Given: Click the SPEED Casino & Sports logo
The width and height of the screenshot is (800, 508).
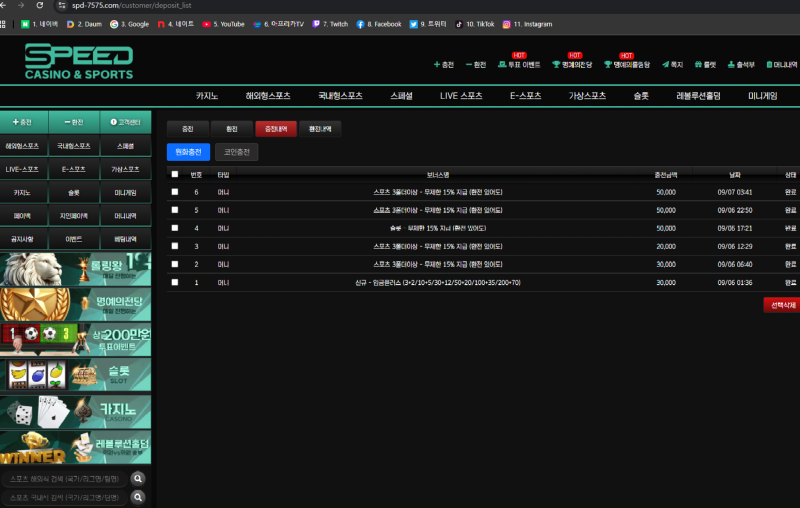Looking at the screenshot, I should tap(79, 61).
